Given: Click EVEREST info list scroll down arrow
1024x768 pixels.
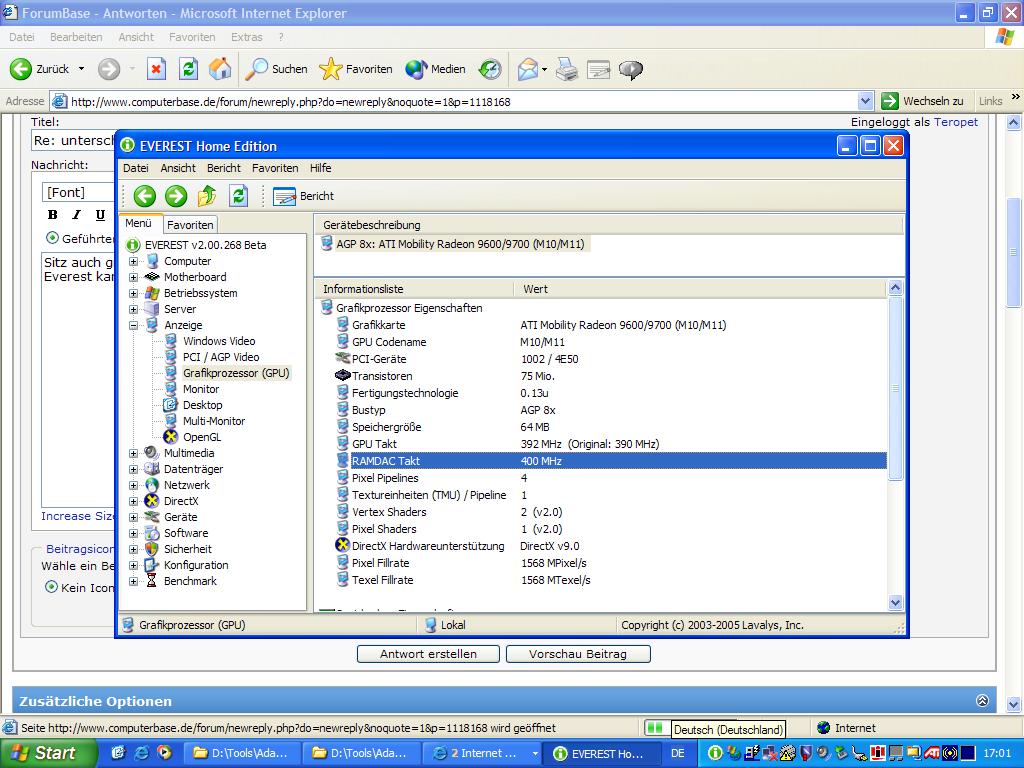Looking at the screenshot, I should [x=895, y=603].
